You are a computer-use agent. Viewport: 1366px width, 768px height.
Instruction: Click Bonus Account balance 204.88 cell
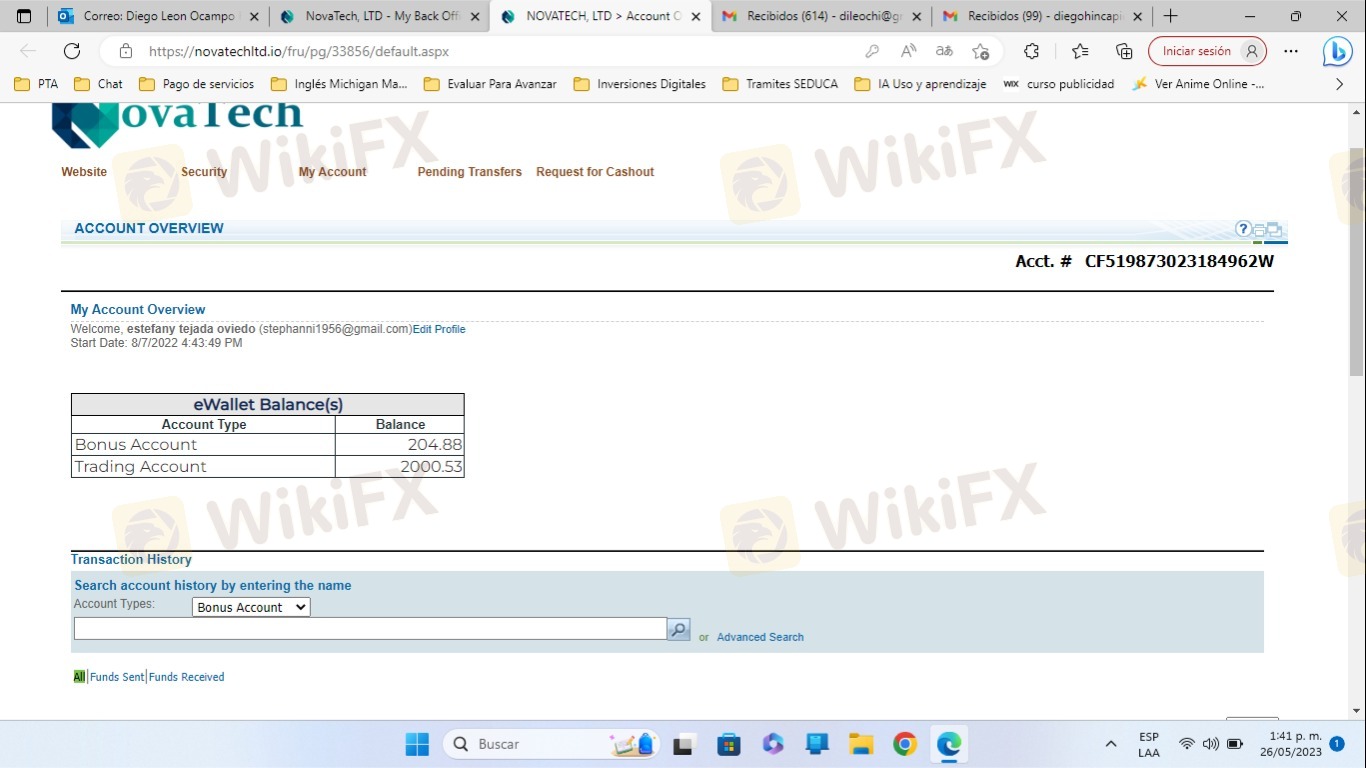click(x=399, y=445)
